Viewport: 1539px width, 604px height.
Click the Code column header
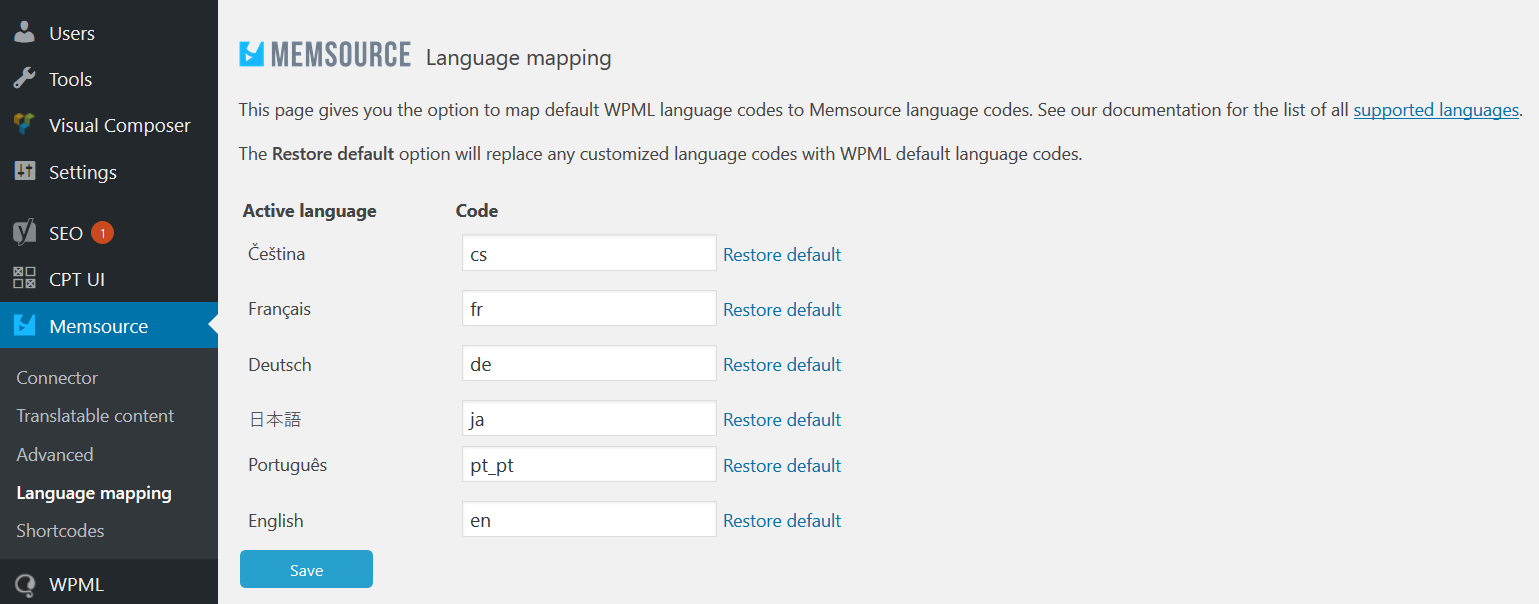click(477, 210)
